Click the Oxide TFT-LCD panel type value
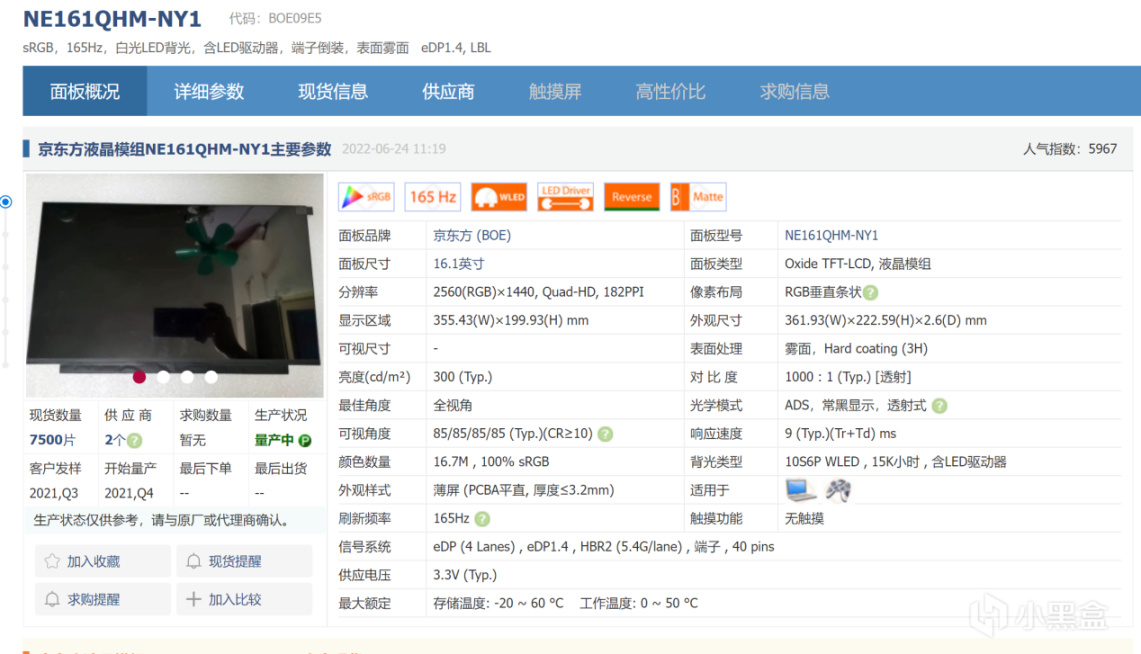This screenshot has width=1141, height=654. [x=857, y=264]
